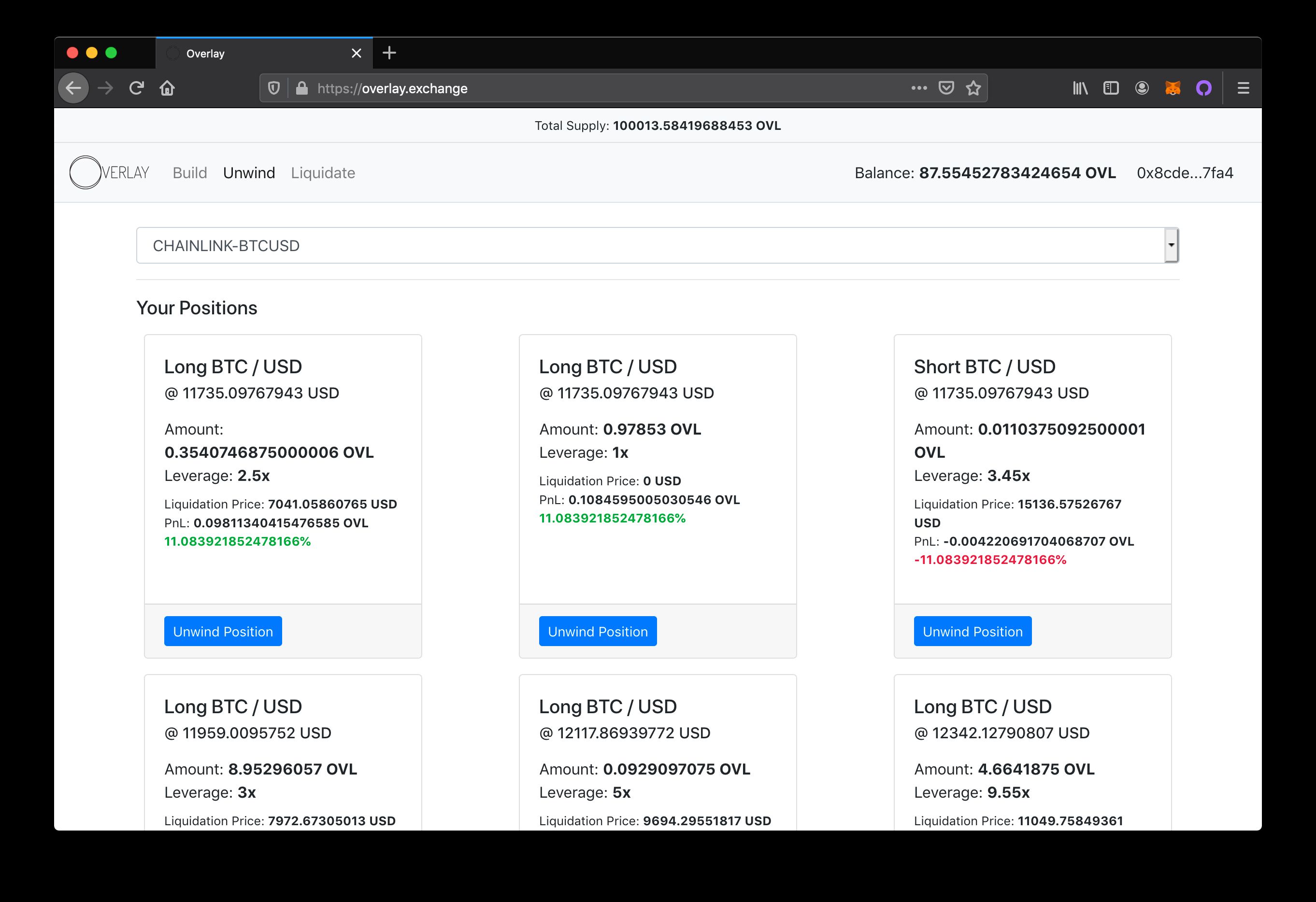Toggle the Unwind Position on Long 1x
Image resolution: width=1316 pixels, height=902 pixels.
598,631
